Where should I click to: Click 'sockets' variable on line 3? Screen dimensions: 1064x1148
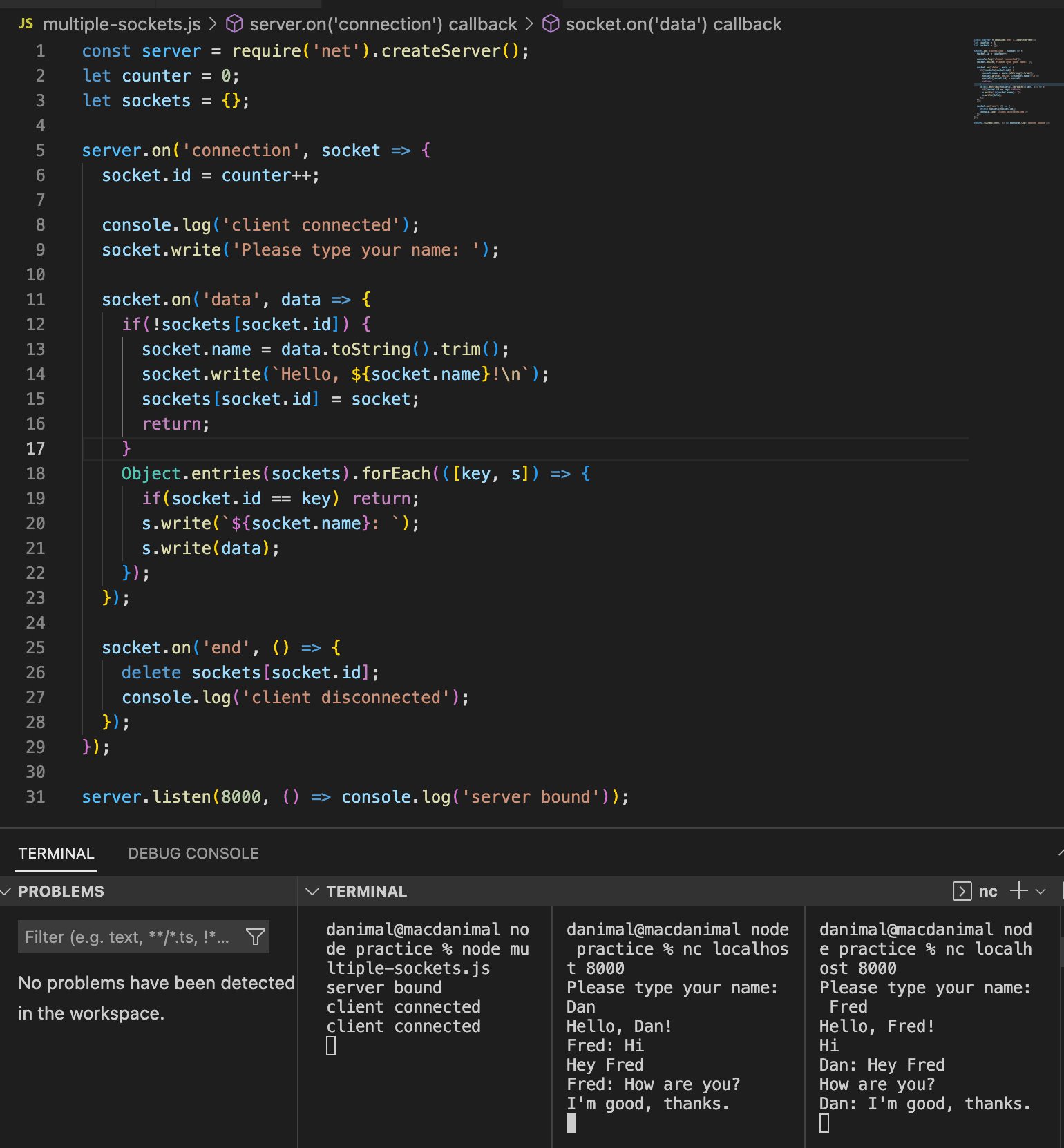(156, 101)
